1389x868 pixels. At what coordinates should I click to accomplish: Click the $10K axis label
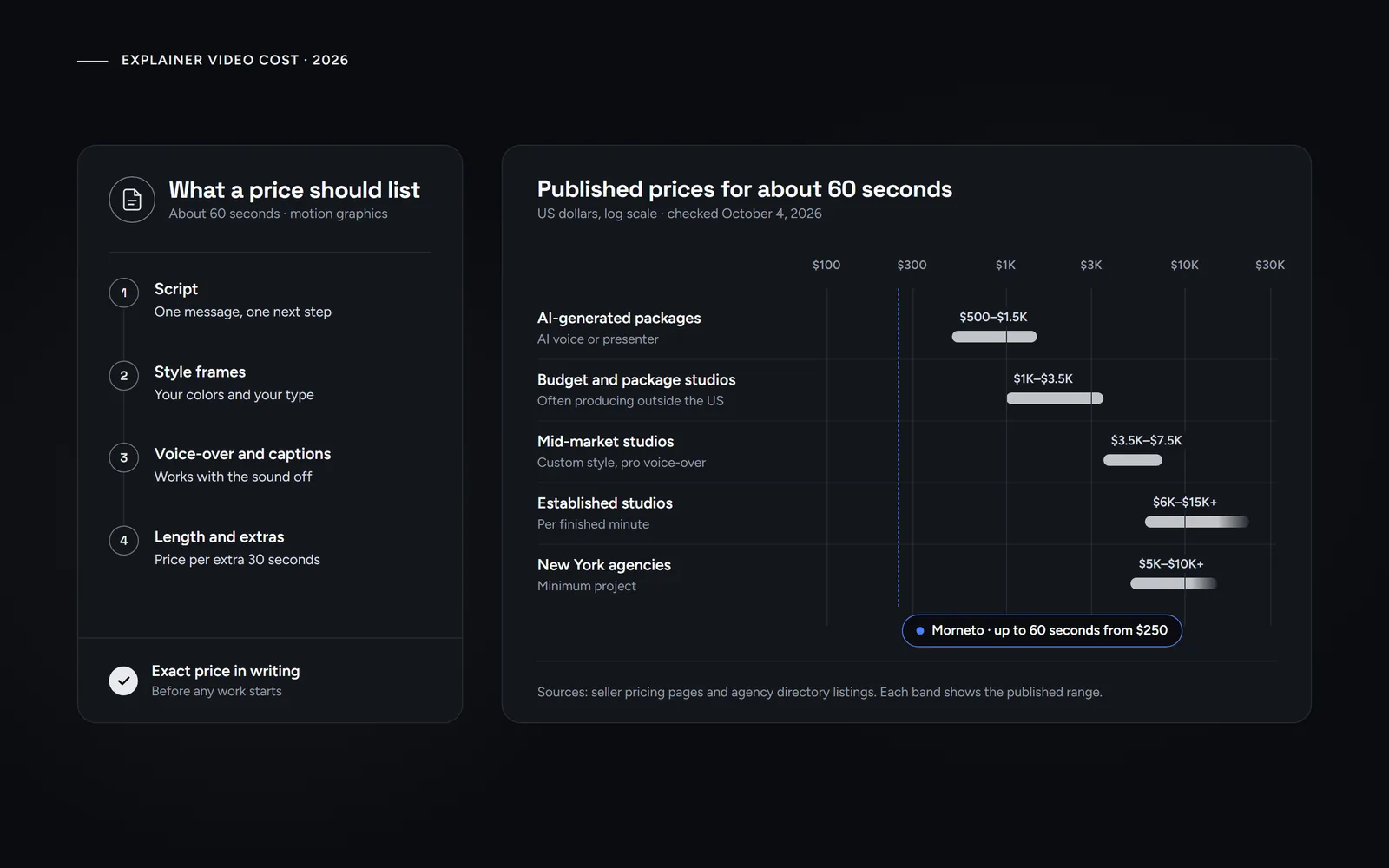pyautogui.click(x=1184, y=265)
